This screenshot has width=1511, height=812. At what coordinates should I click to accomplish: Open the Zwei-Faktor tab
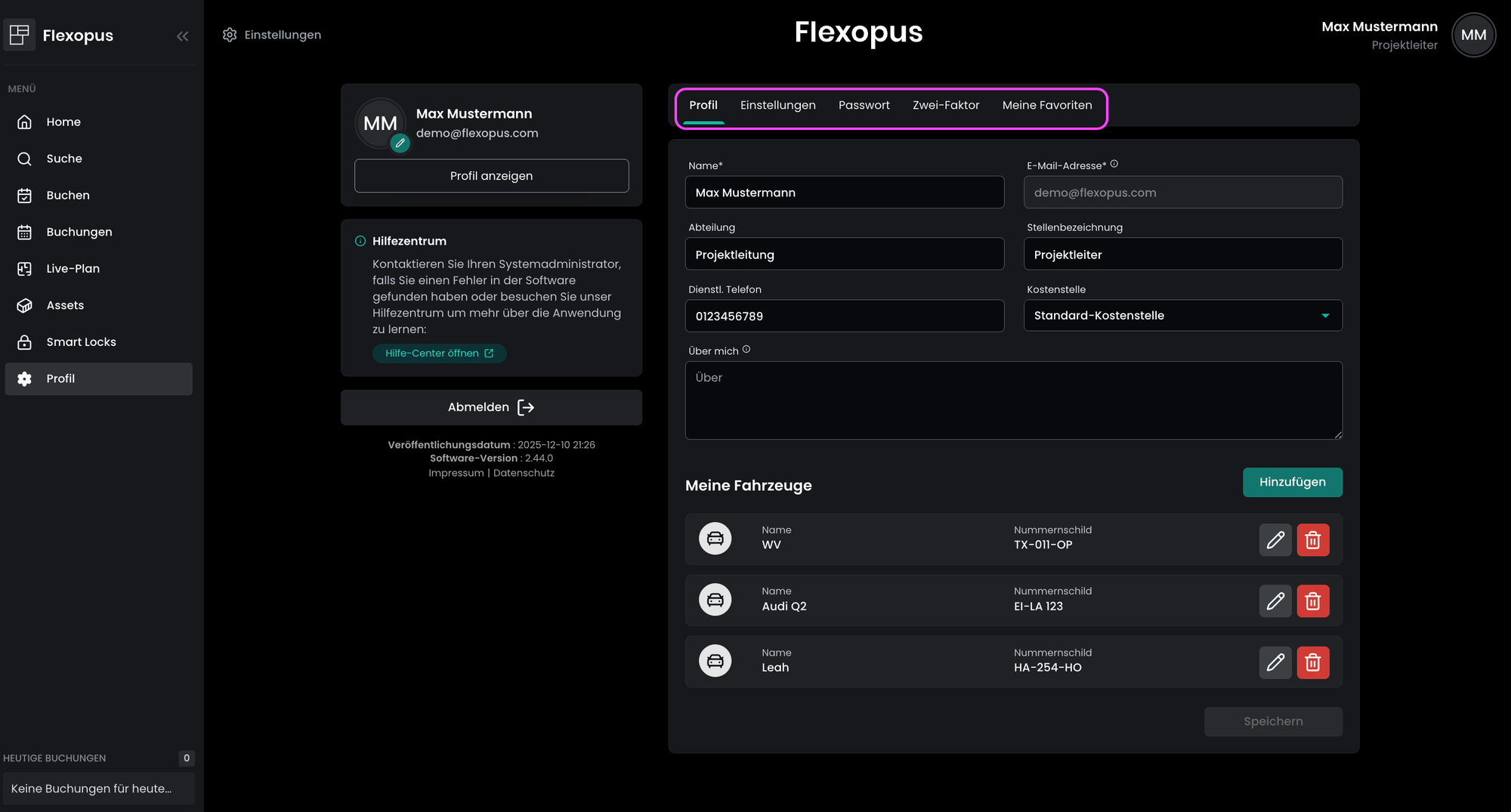945,106
